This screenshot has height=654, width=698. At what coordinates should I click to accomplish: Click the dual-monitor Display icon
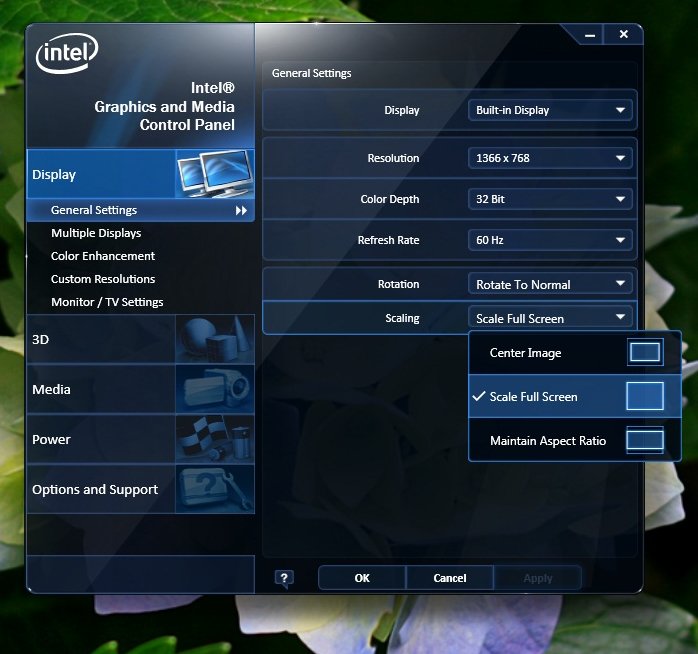215,174
